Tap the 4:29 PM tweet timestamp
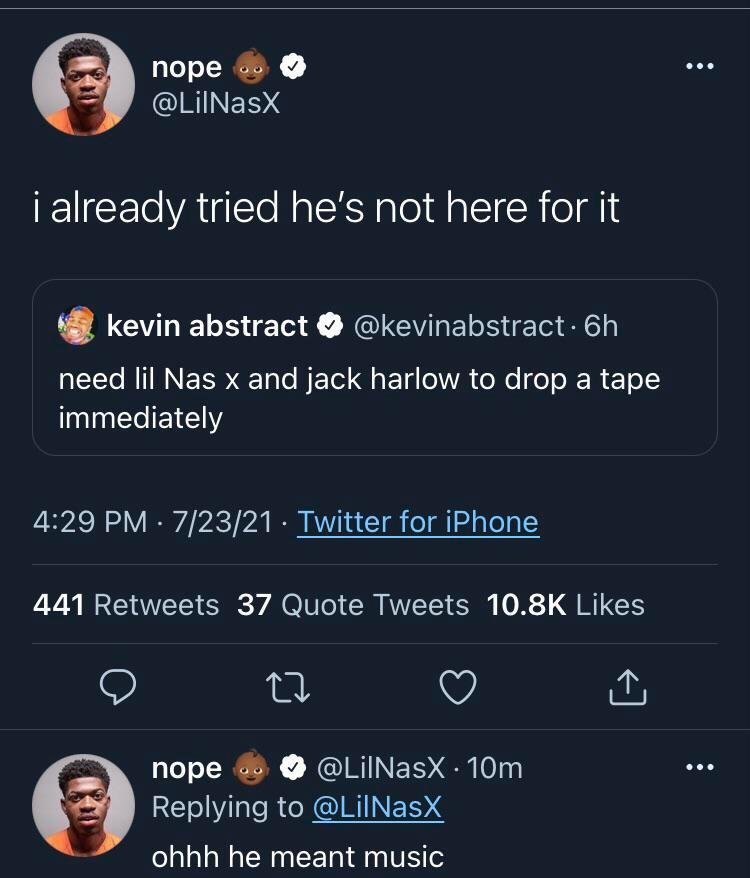 pyautogui.click(x=90, y=522)
